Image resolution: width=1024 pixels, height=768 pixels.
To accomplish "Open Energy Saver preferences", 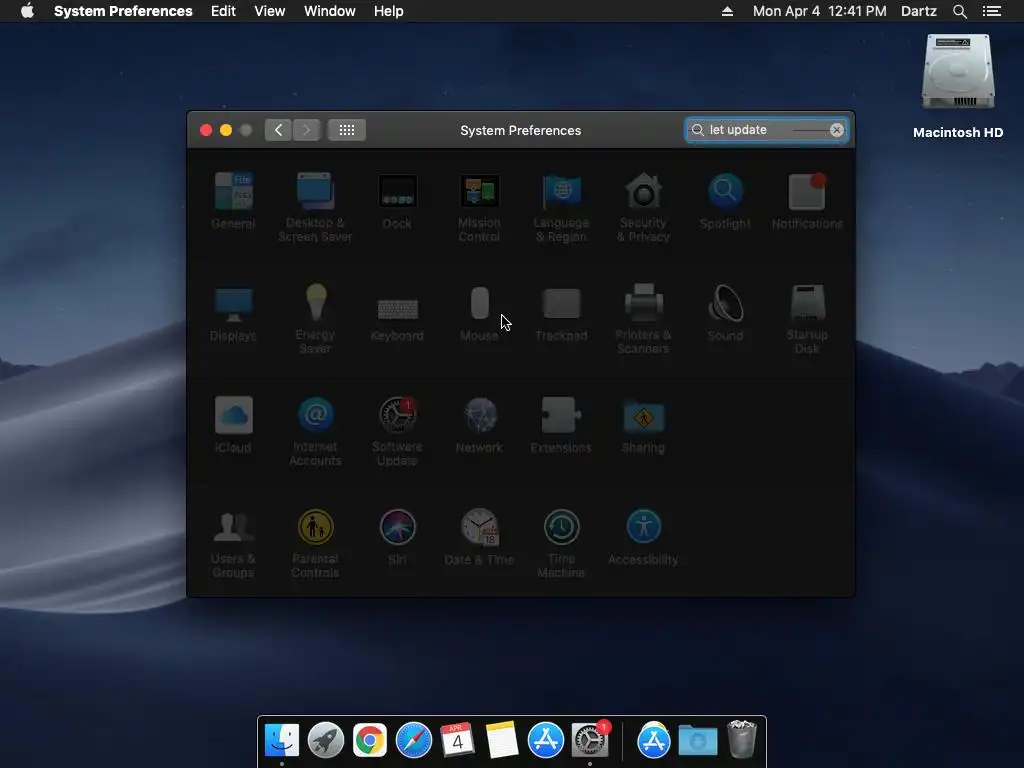I will (x=315, y=319).
